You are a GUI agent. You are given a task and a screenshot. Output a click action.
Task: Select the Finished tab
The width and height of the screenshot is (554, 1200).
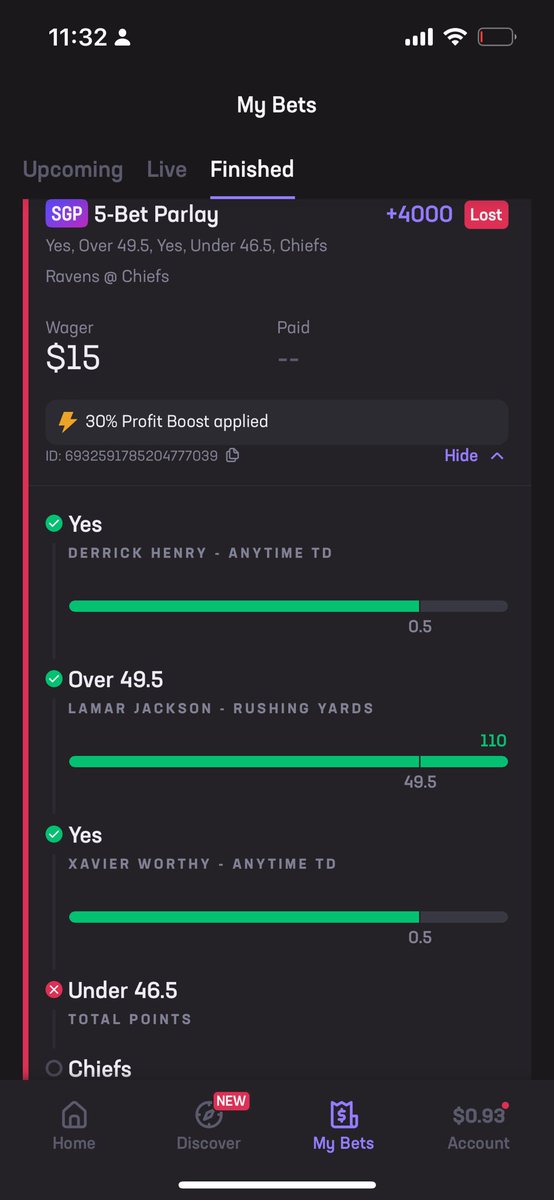(252, 169)
